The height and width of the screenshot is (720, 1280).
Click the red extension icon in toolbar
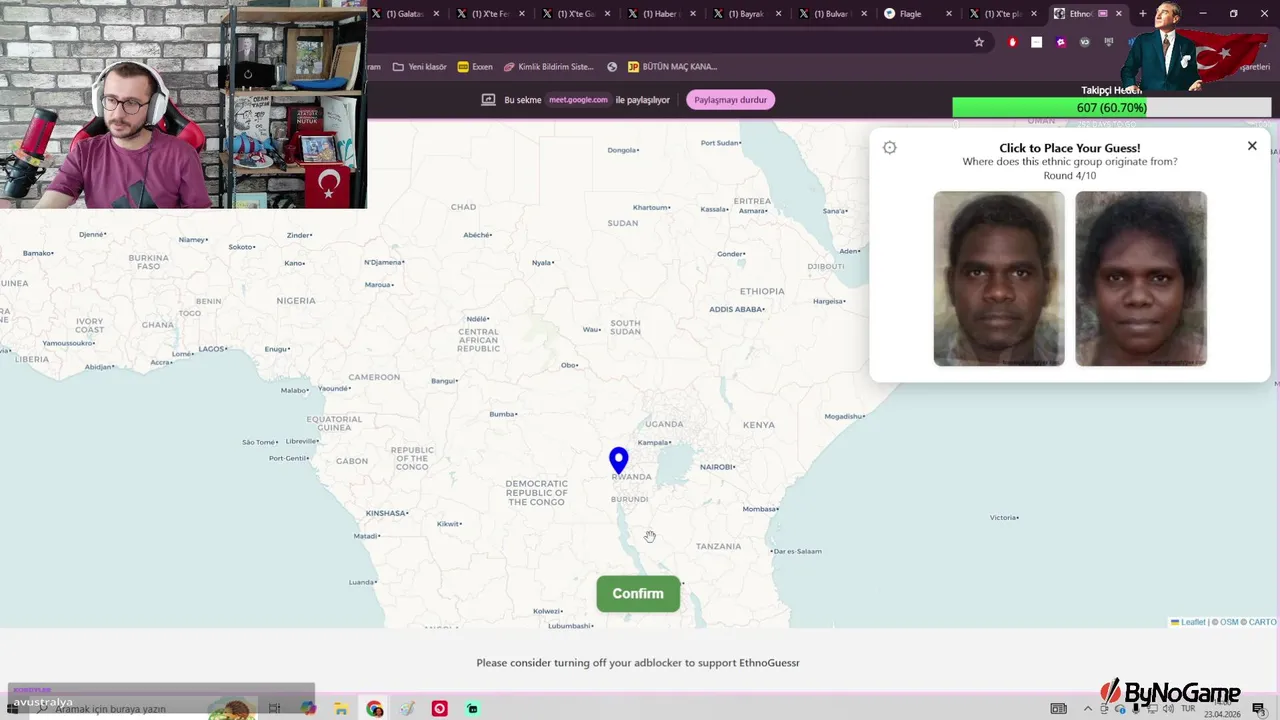[x=1012, y=42]
